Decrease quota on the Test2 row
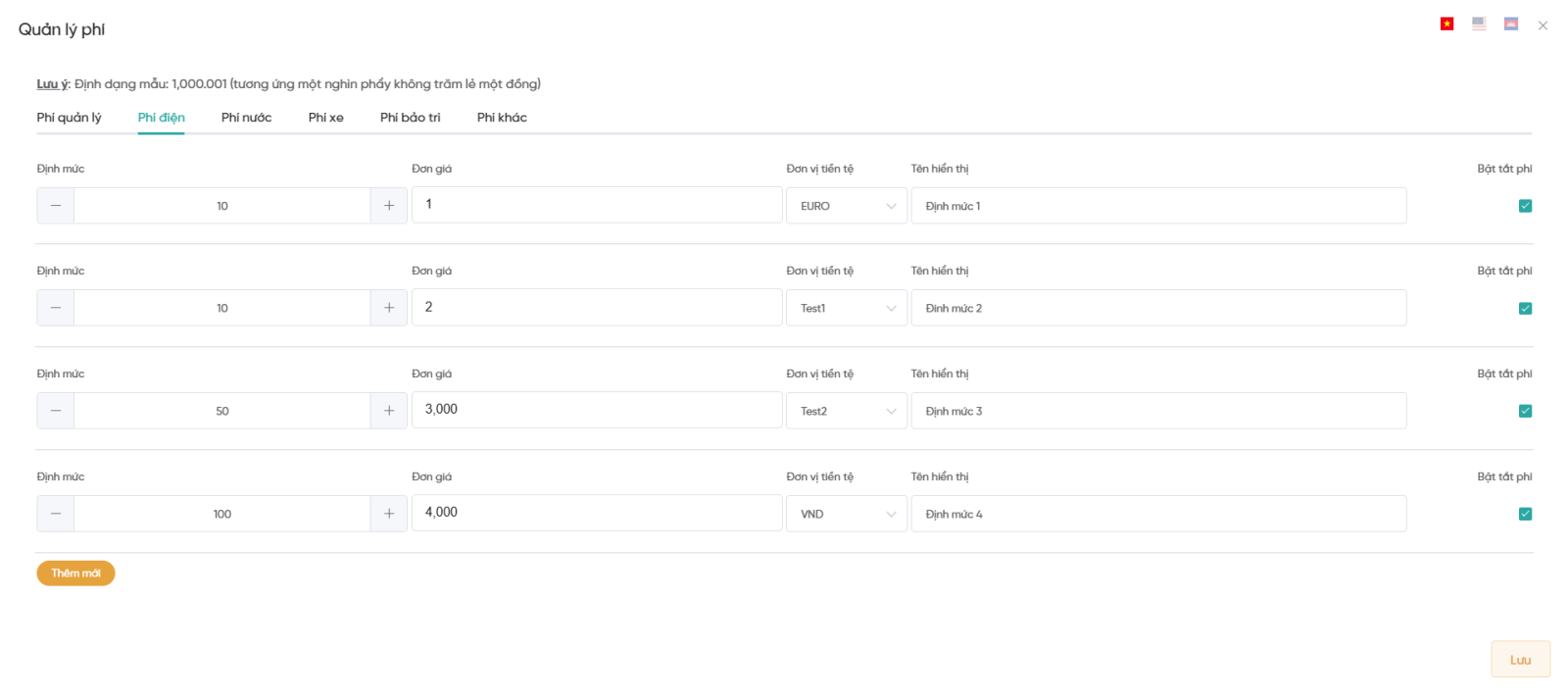Viewport: 1568px width, 697px height. [56, 411]
